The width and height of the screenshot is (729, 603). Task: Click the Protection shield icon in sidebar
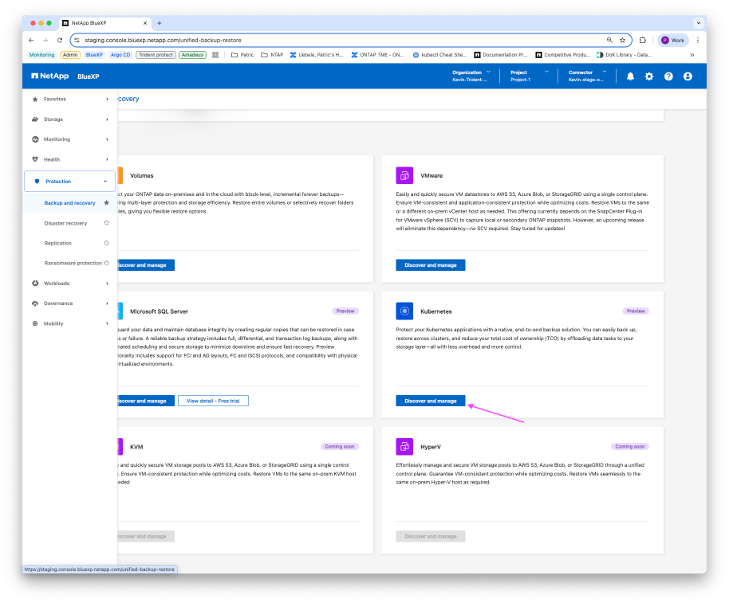click(37, 181)
